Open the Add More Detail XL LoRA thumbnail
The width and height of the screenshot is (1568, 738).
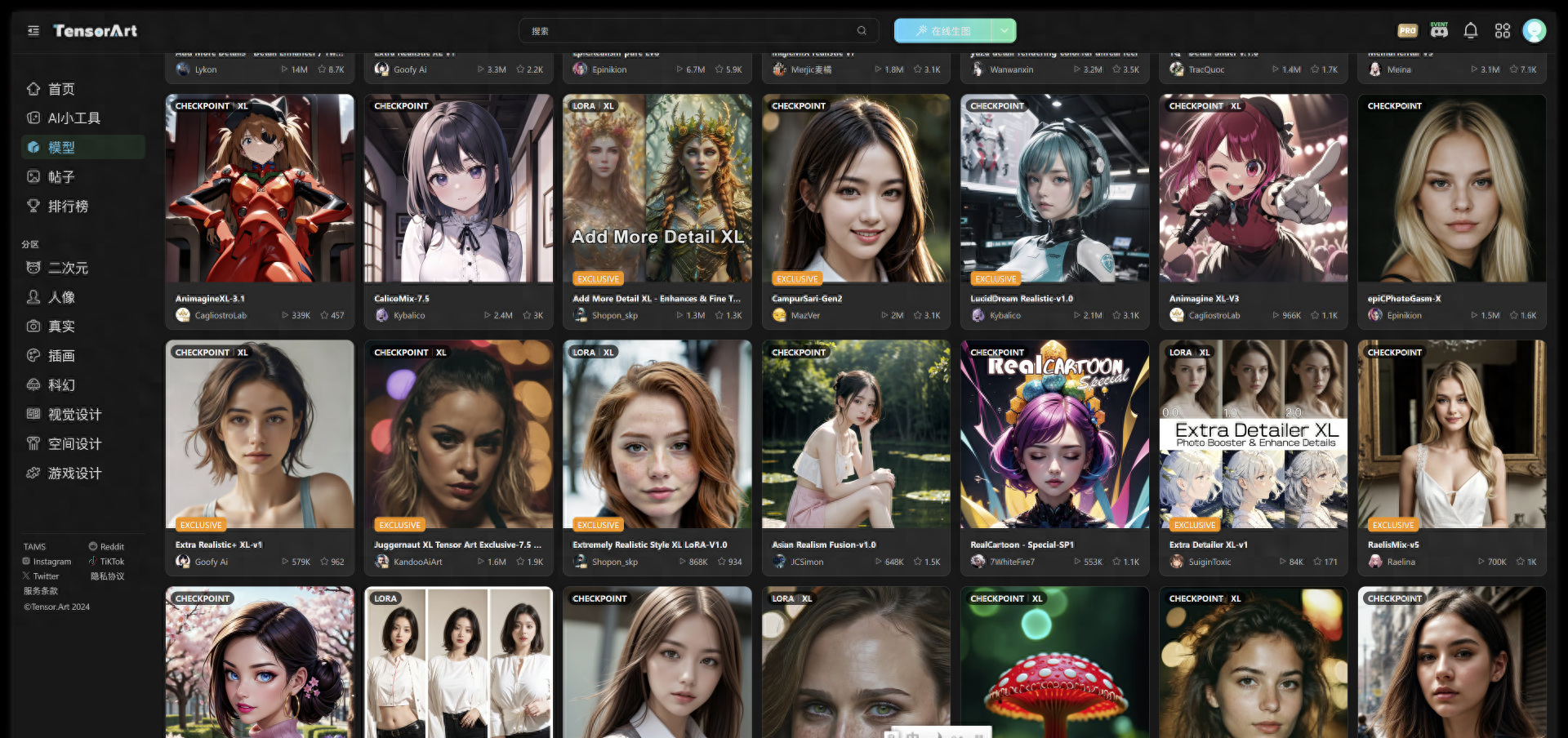tap(657, 188)
